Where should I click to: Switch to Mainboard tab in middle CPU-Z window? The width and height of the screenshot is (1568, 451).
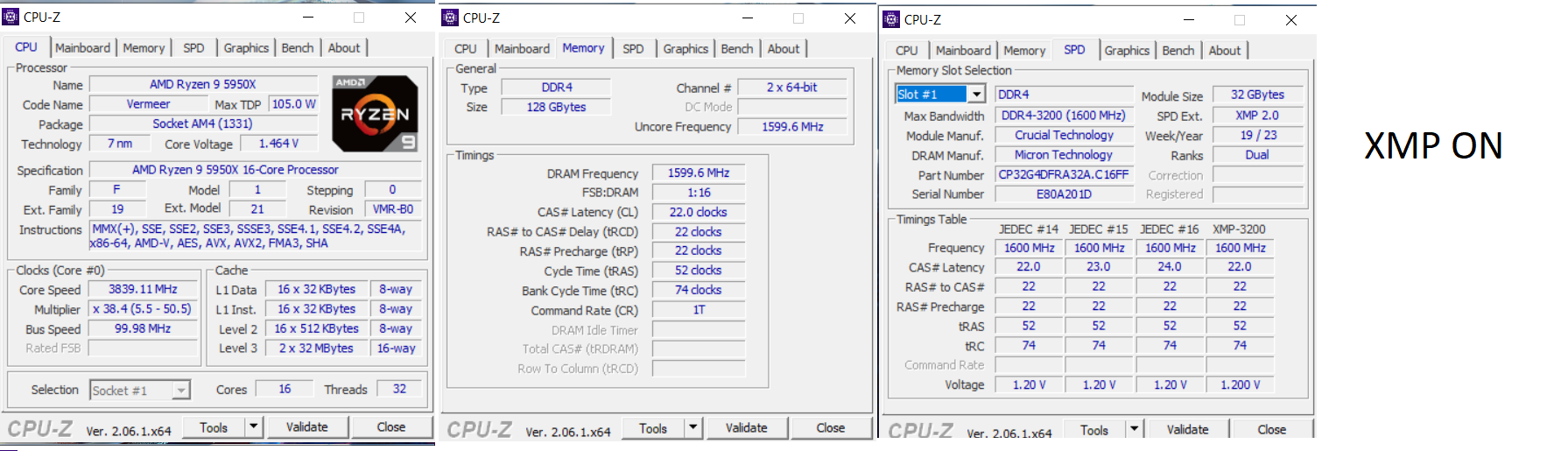pyautogui.click(x=522, y=49)
